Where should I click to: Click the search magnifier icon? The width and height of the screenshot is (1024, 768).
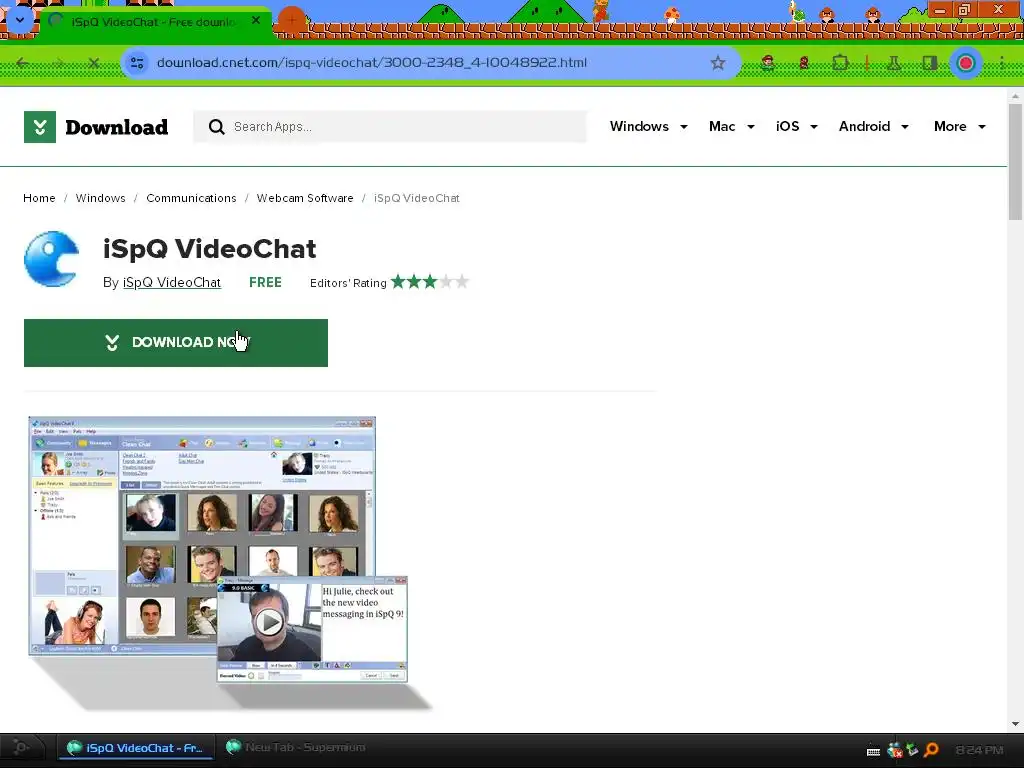[216, 127]
